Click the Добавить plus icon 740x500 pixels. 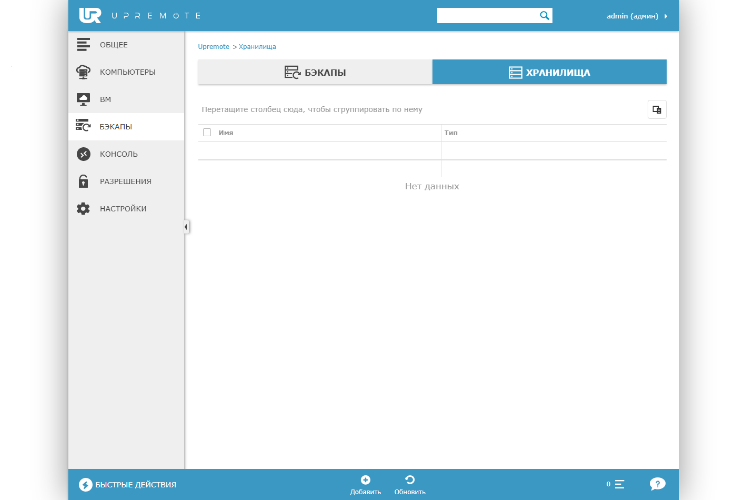point(365,480)
